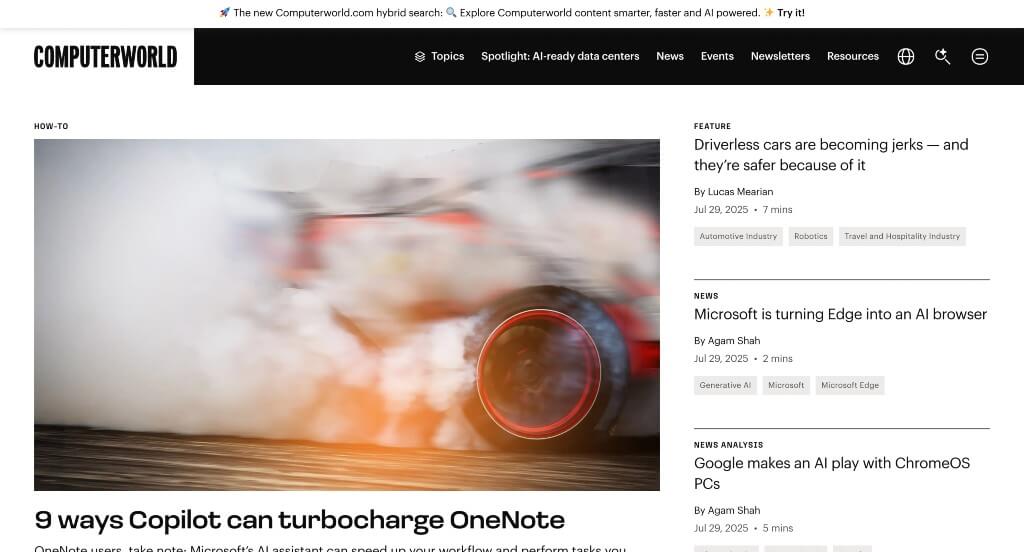Open Microsoft turning Edge into AI browser article
The image size is (1024, 552).
point(840,314)
